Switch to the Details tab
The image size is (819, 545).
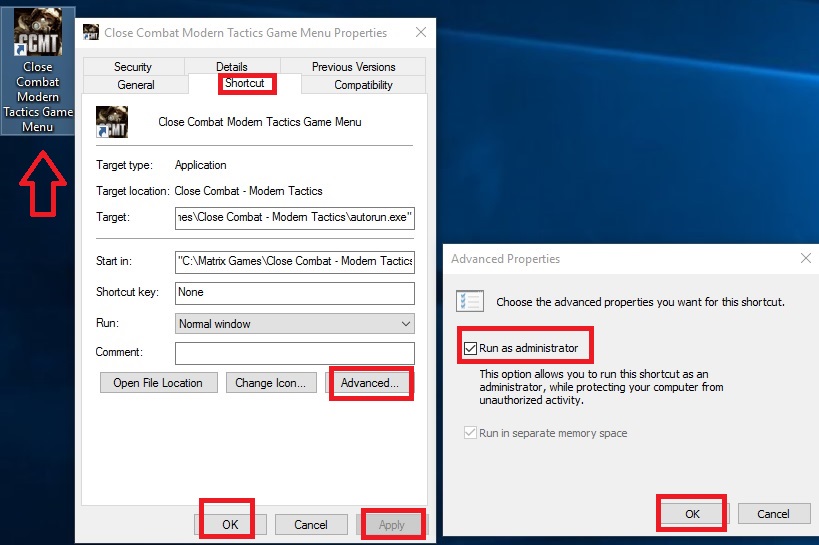click(232, 66)
